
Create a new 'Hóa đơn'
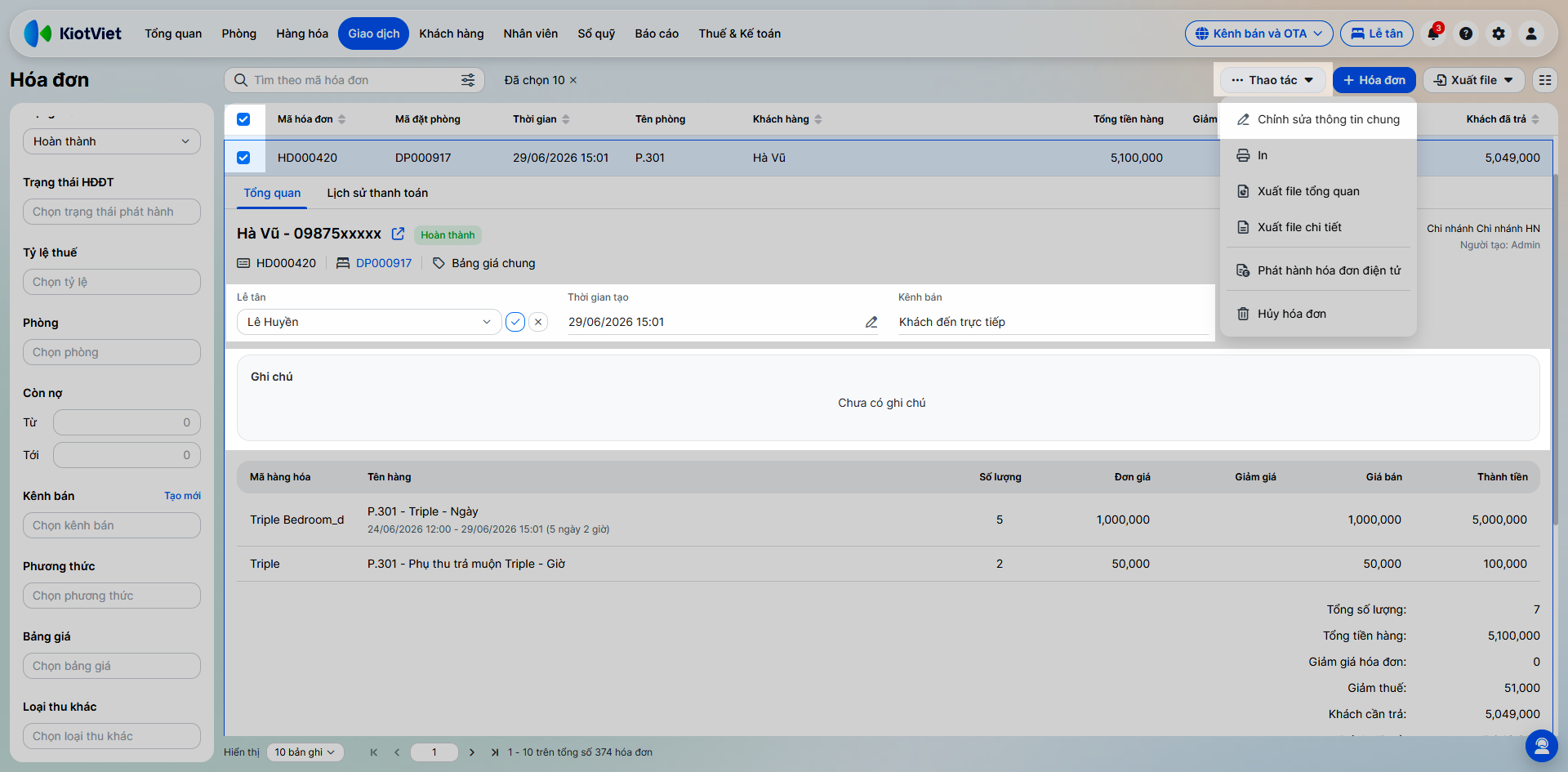[x=1374, y=80]
